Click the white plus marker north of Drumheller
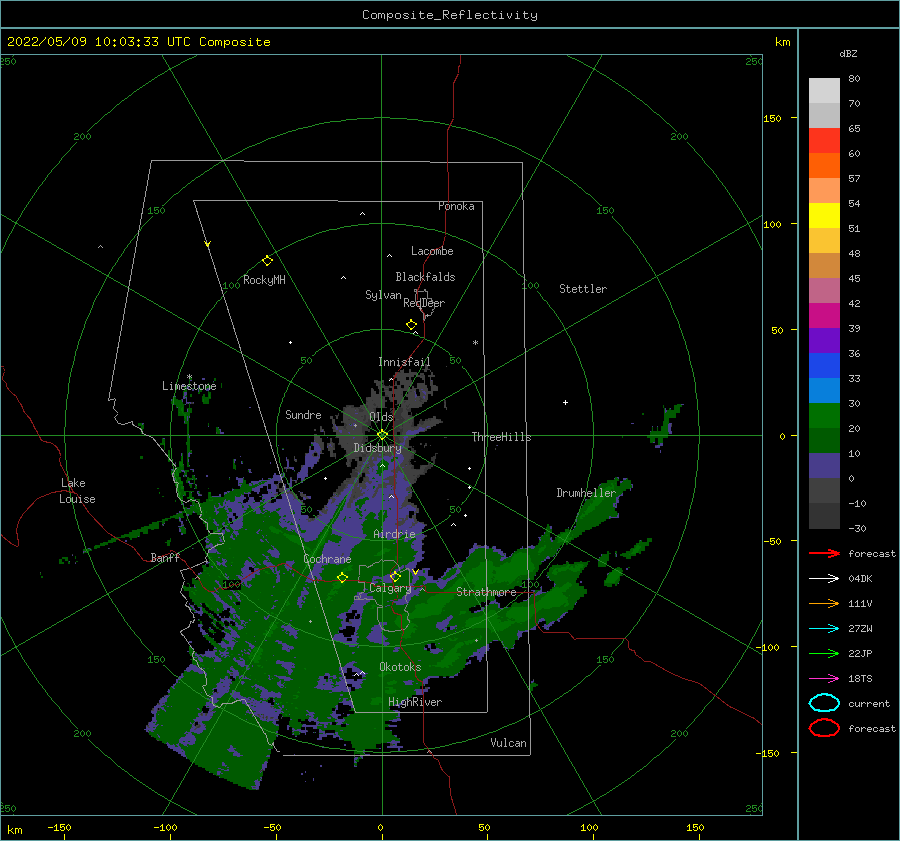 pos(565,402)
